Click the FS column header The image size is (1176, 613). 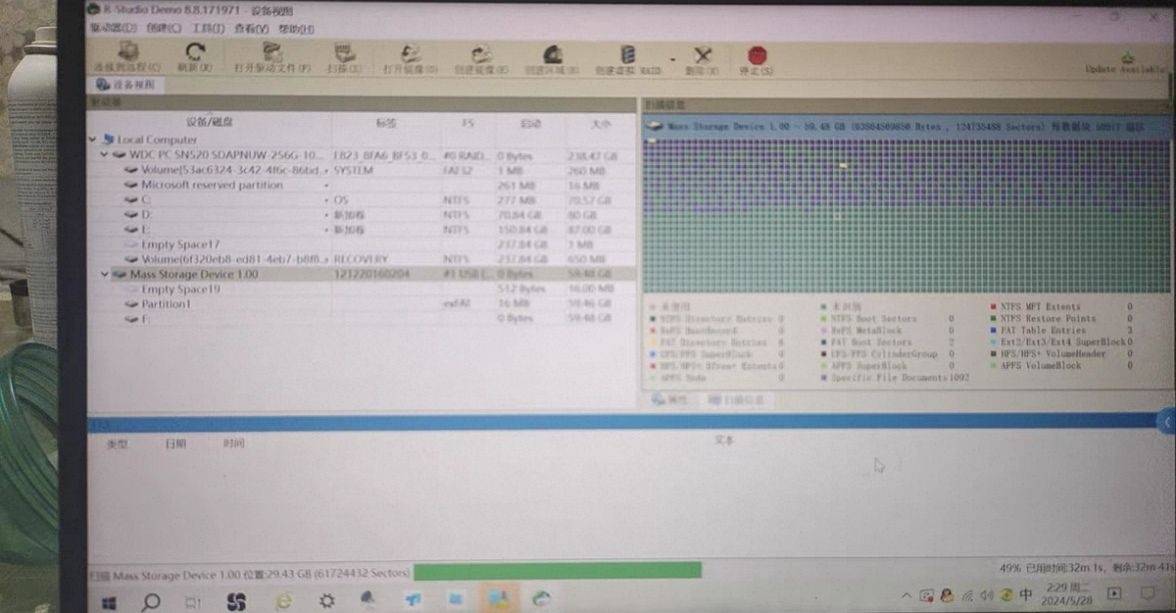pyautogui.click(x=468, y=123)
